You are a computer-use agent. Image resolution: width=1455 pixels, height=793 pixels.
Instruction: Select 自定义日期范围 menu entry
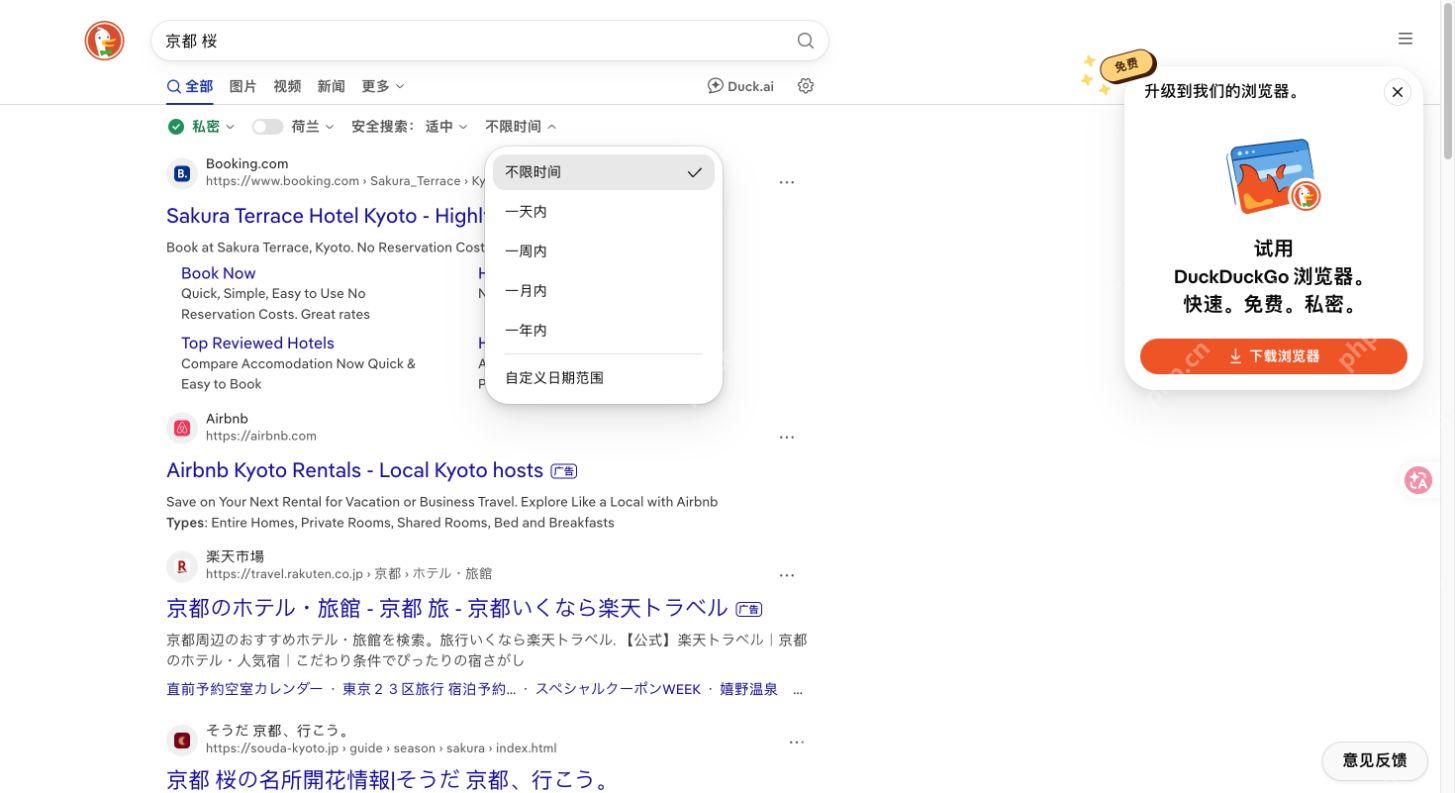point(604,378)
